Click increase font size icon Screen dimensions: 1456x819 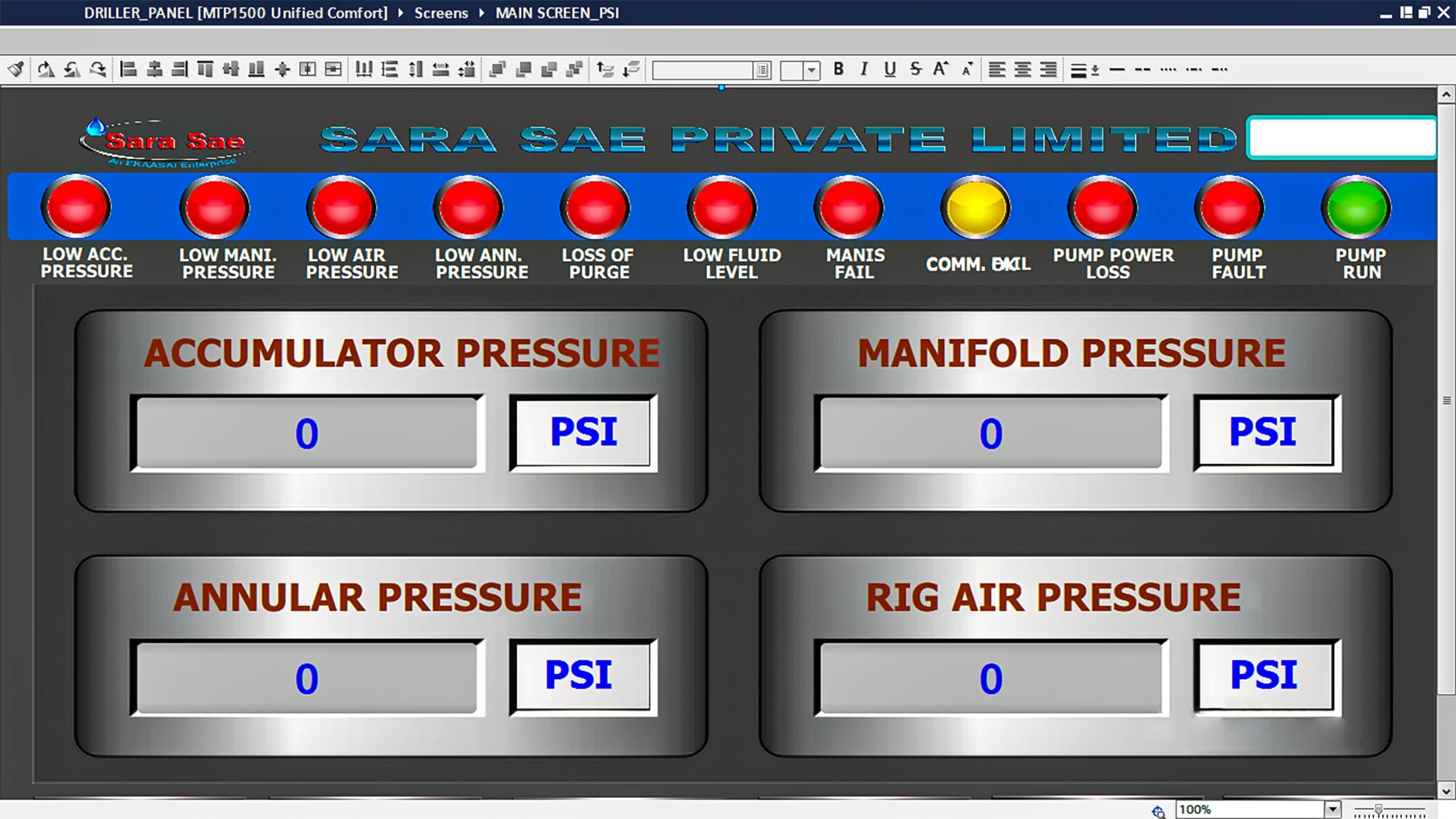[940, 69]
